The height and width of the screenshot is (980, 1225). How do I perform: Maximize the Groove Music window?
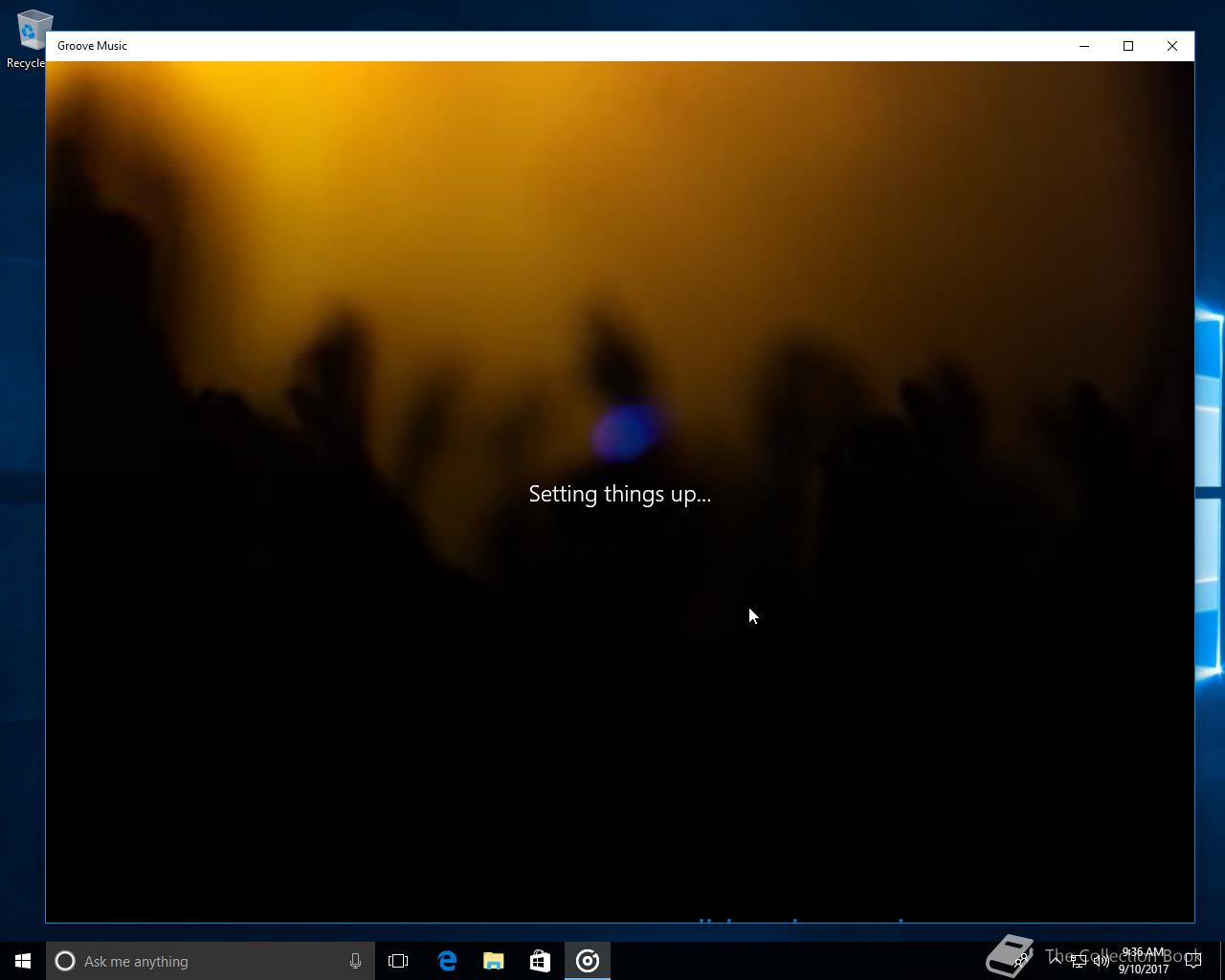click(x=1128, y=46)
